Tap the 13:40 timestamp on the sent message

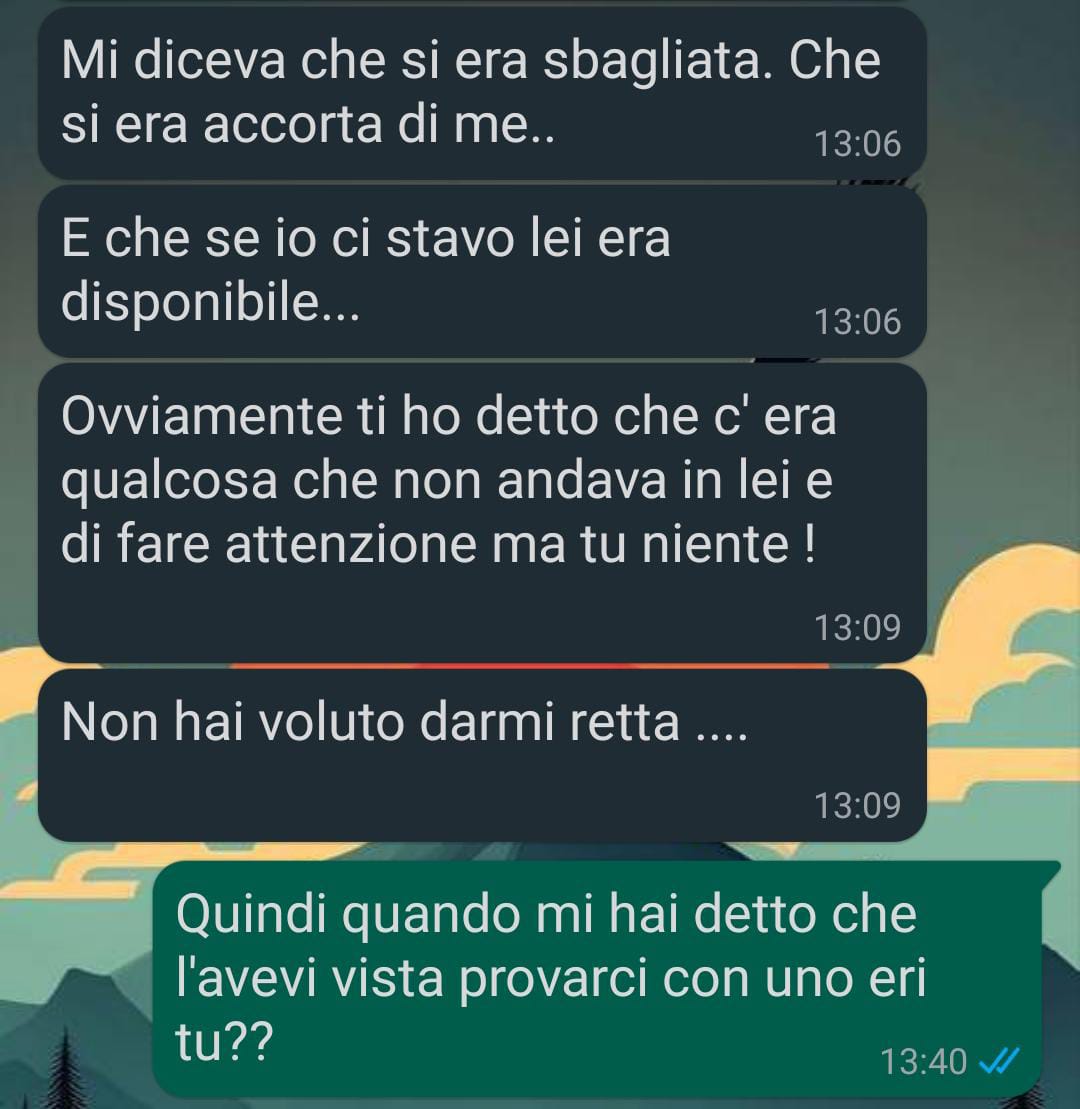tap(923, 1062)
